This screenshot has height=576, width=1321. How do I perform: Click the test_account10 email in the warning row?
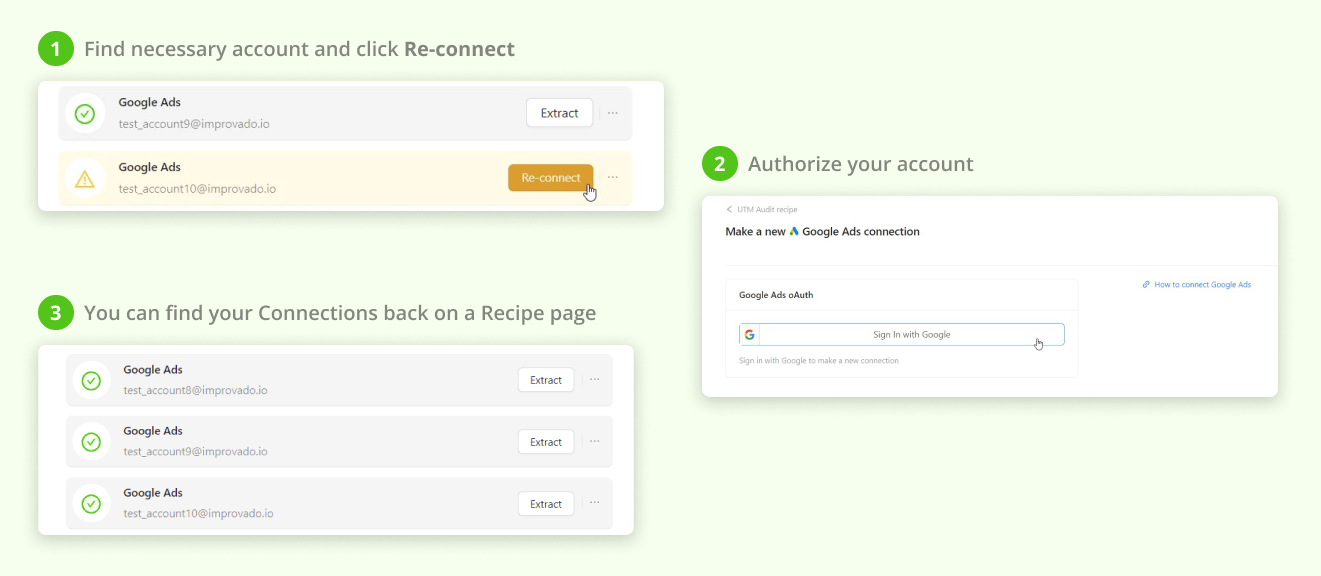pos(197,189)
